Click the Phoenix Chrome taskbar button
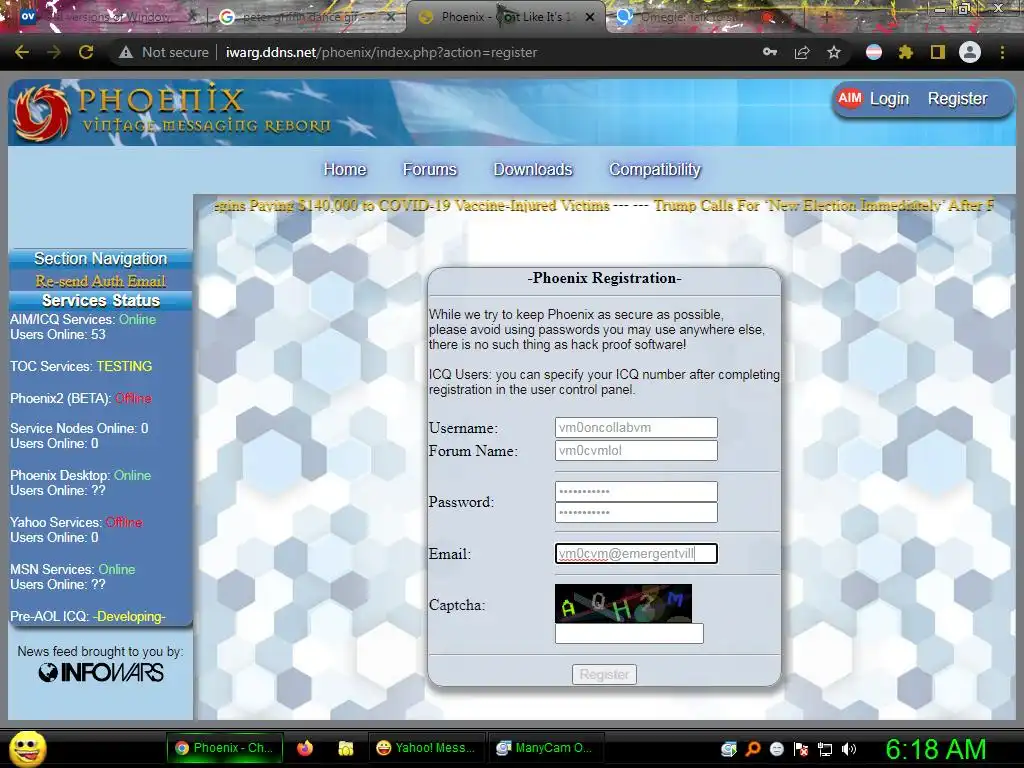Screen dimensions: 1024x768 [x=225, y=748]
